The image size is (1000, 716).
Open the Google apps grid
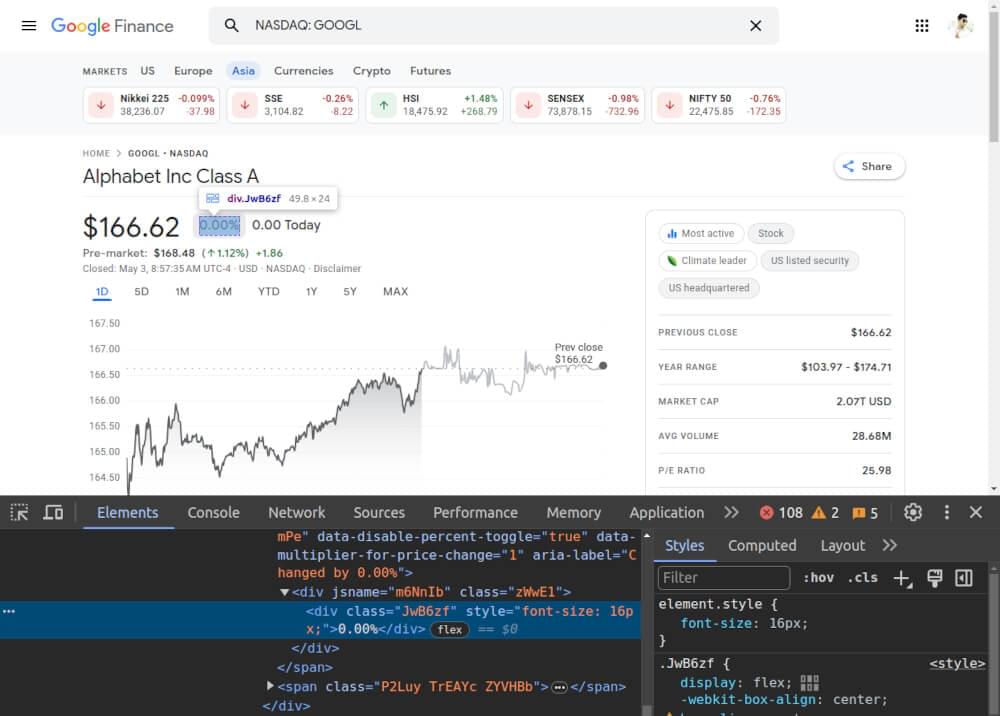[x=921, y=25]
